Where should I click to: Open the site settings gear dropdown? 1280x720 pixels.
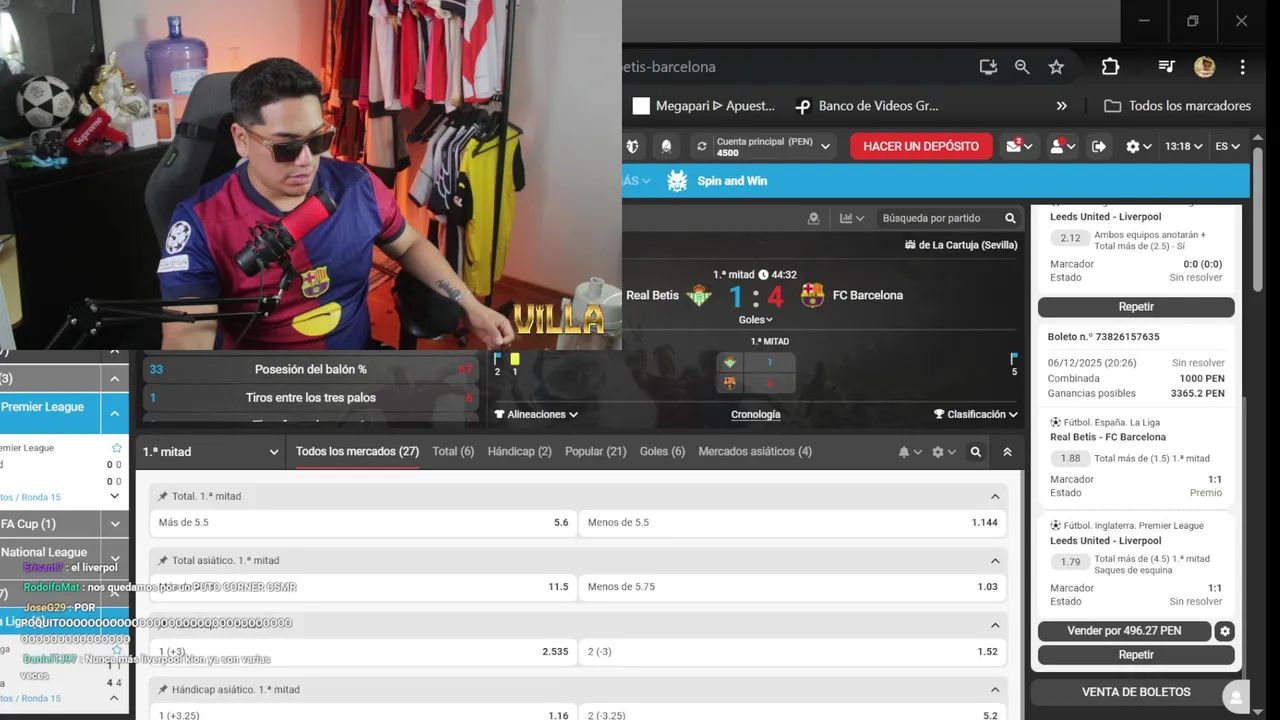(x=1138, y=146)
